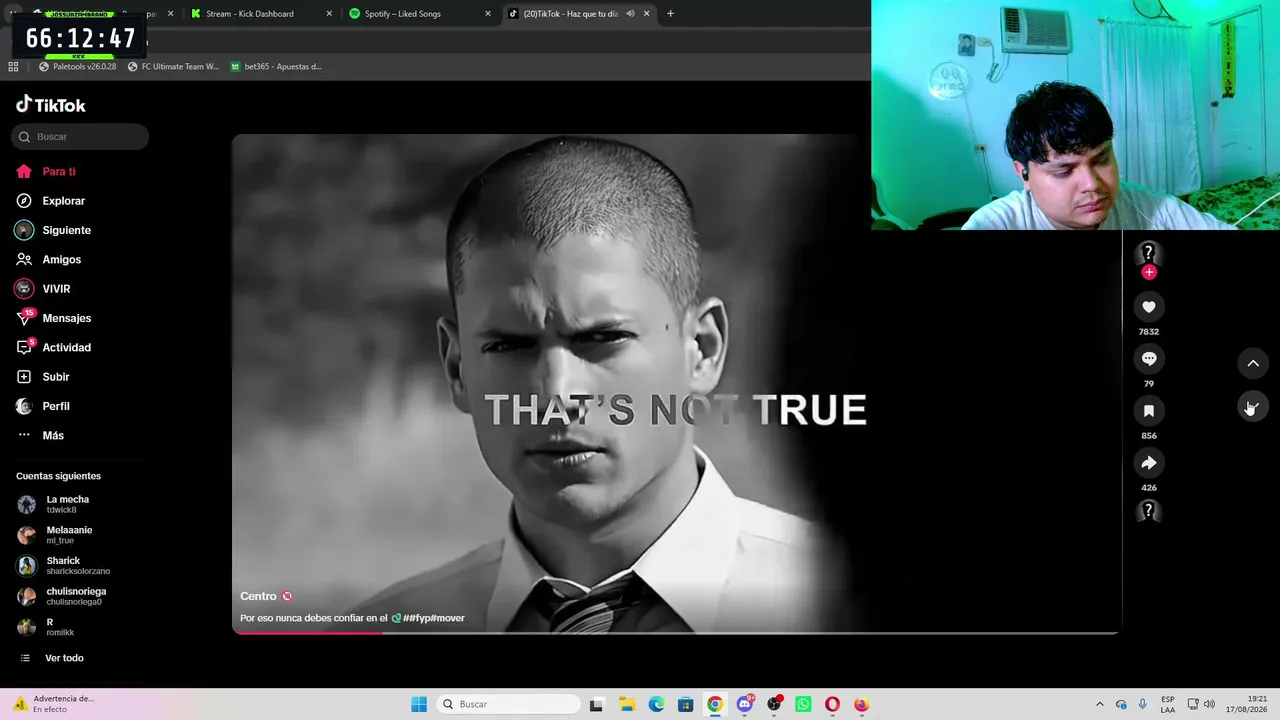Click the video progress bar
The image size is (1280, 720).
tap(676, 632)
